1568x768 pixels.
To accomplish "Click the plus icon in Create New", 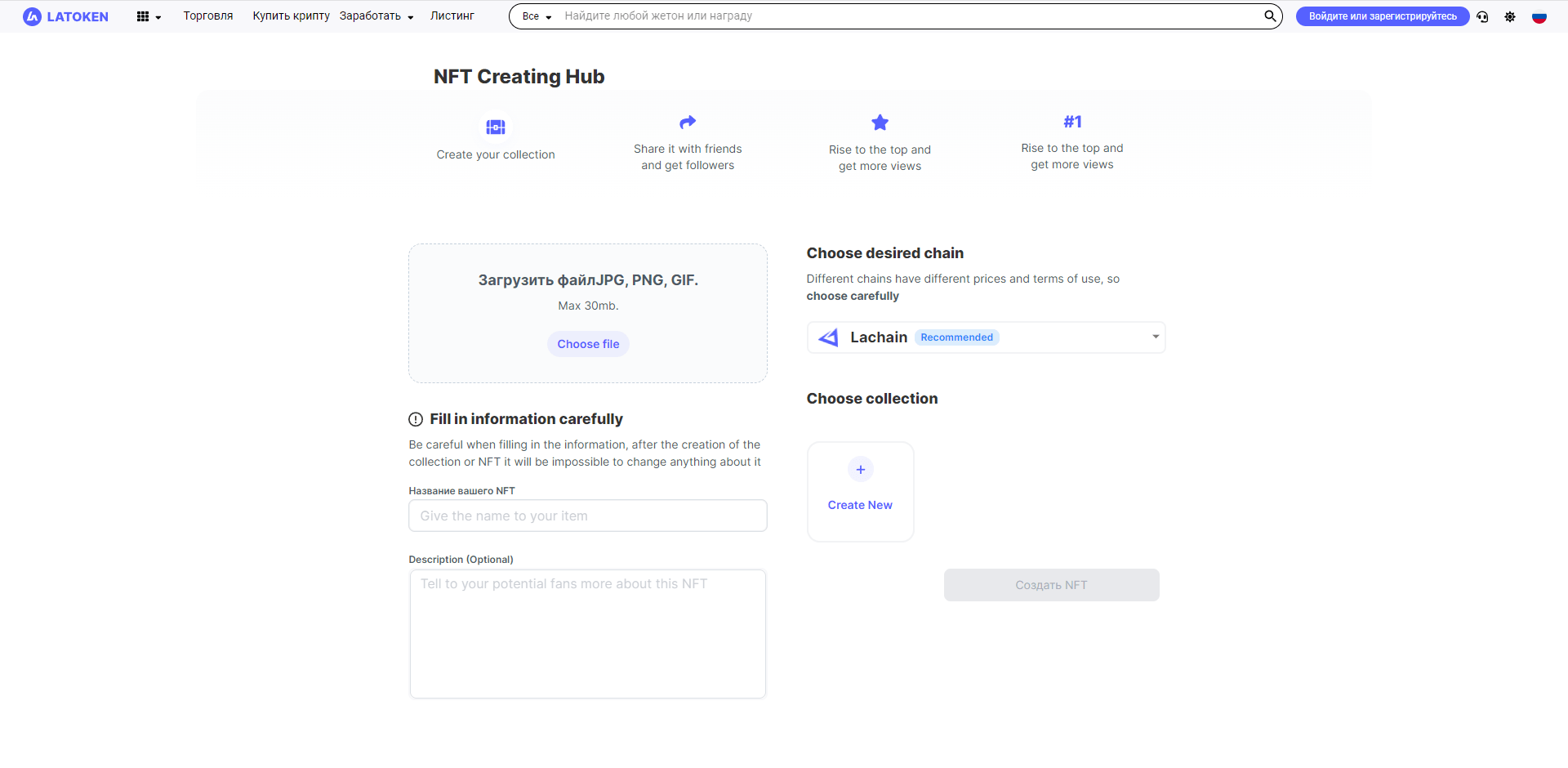I will tap(860, 469).
